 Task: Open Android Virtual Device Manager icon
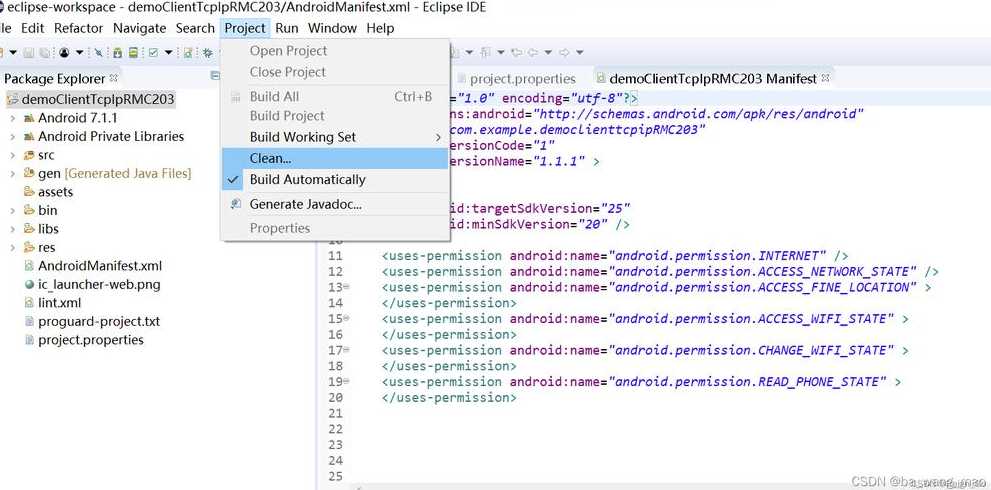click(133, 52)
